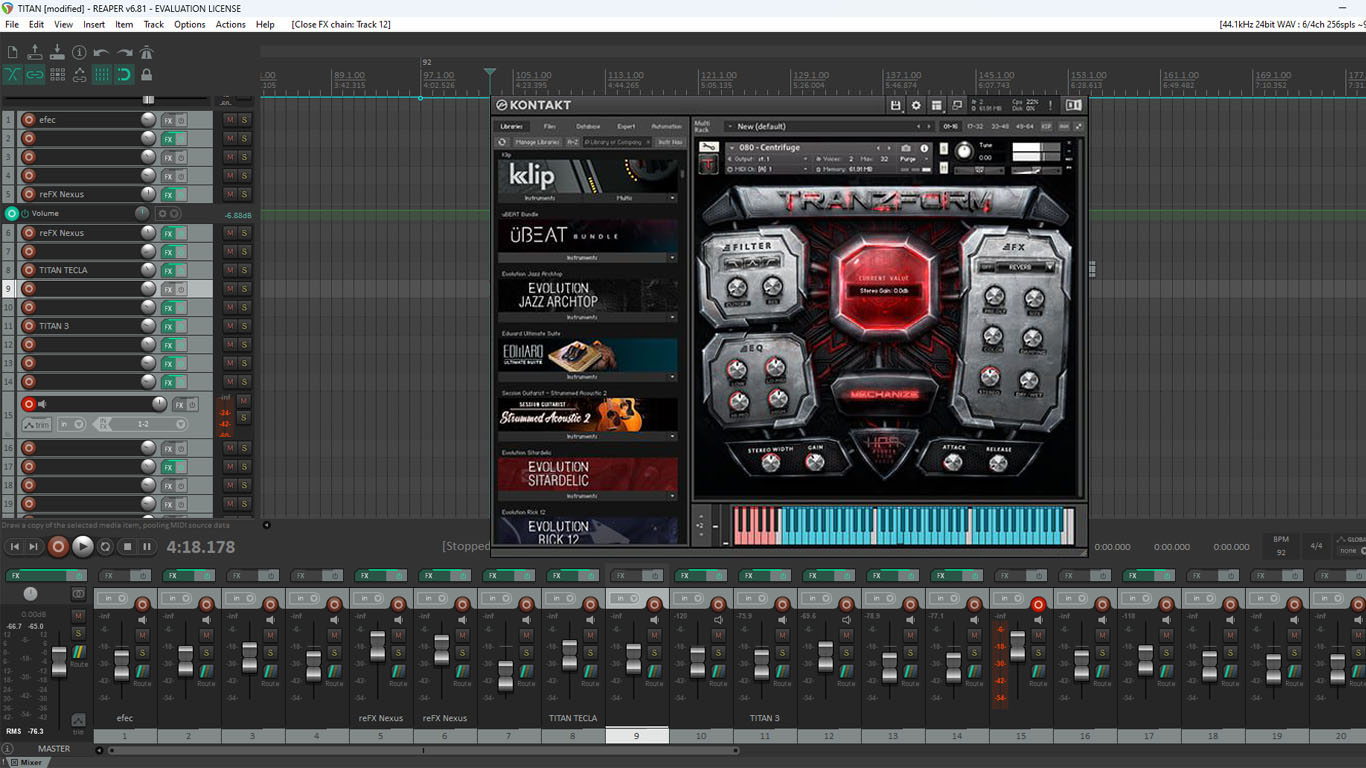Toggle item grouping chain icon

pos(35,74)
